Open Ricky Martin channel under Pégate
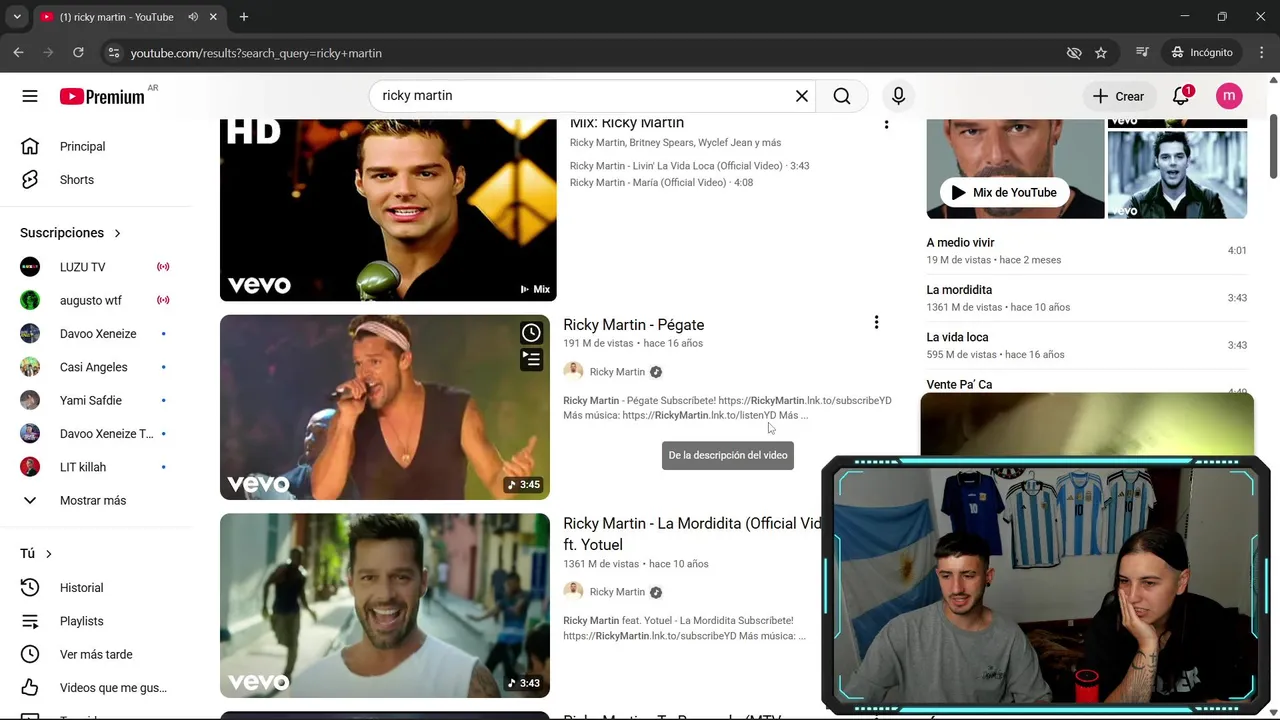Image resolution: width=1280 pixels, height=720 pixels. pos(617,372)
